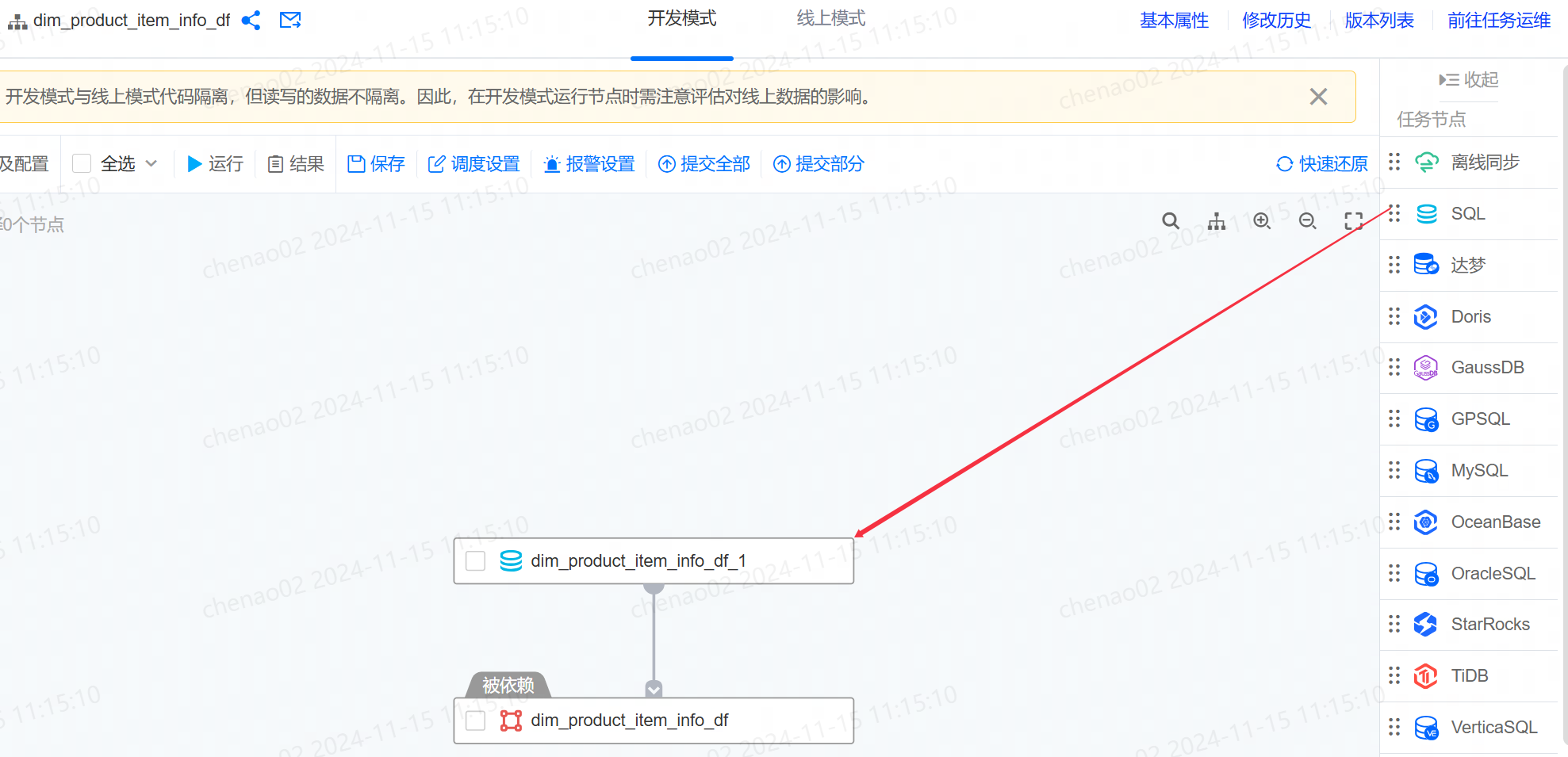1568x757 pixels.
Task: Open the 修改历史 link
Action: tap(1276, 21)
